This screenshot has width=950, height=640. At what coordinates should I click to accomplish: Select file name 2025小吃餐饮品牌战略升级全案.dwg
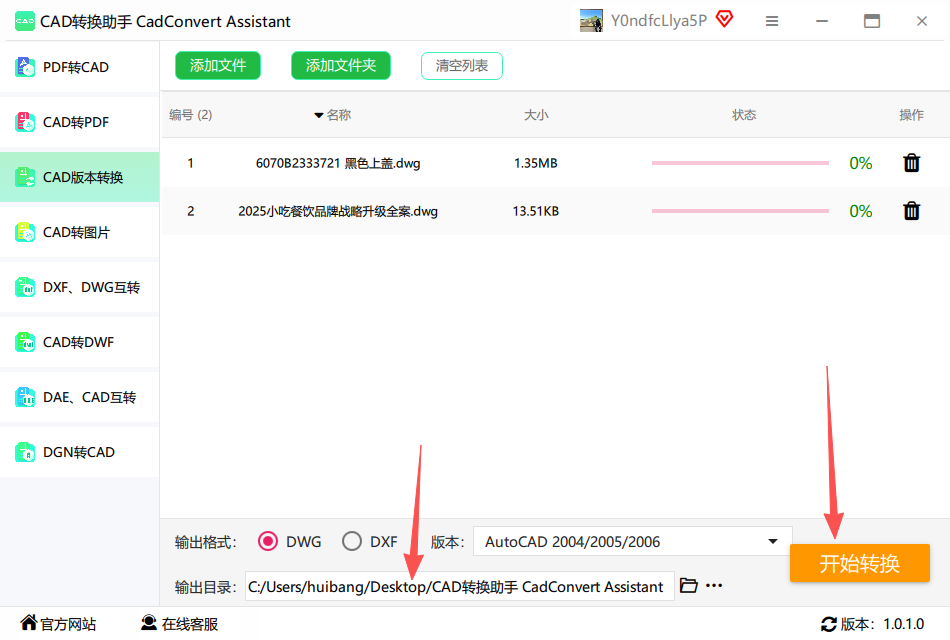click(x=338, y=211)
